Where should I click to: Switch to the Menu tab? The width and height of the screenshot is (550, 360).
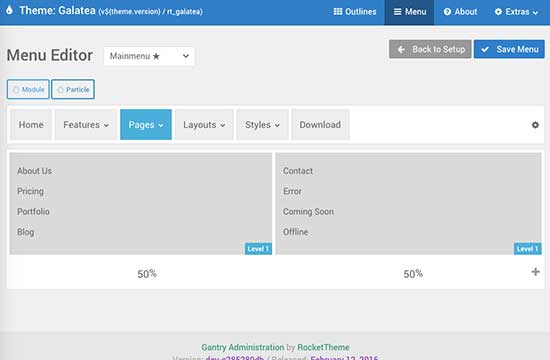[409, 12]
